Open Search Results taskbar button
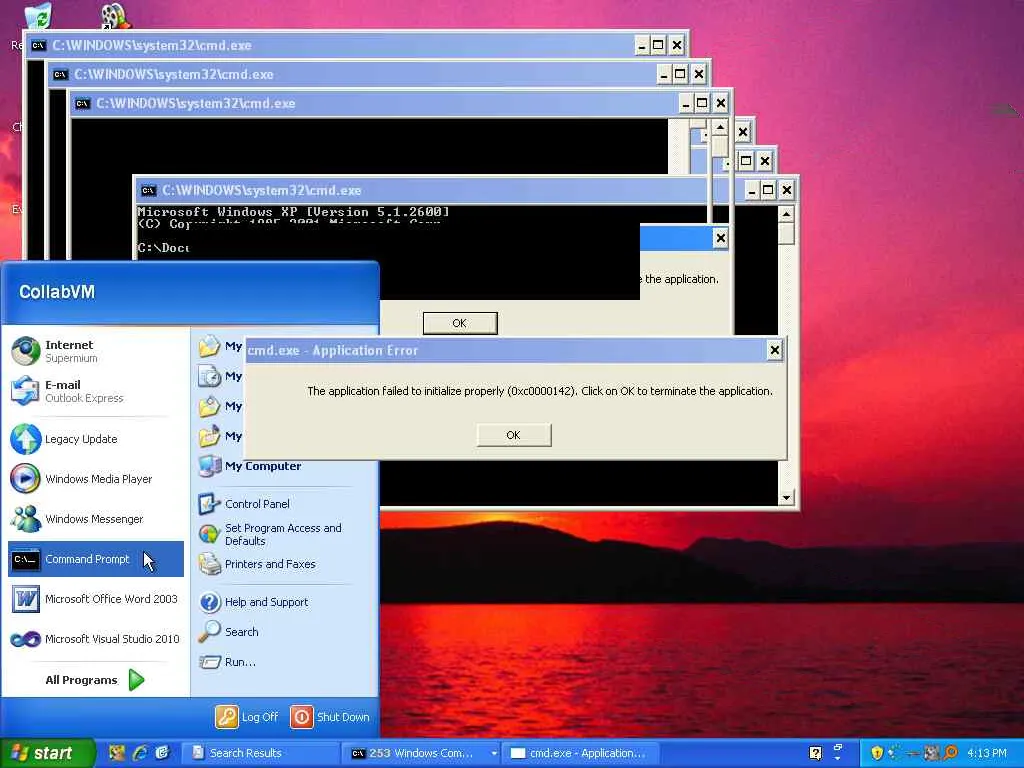Image resolution: width=1024 pixels, height=768 pixels. [260, 753]
